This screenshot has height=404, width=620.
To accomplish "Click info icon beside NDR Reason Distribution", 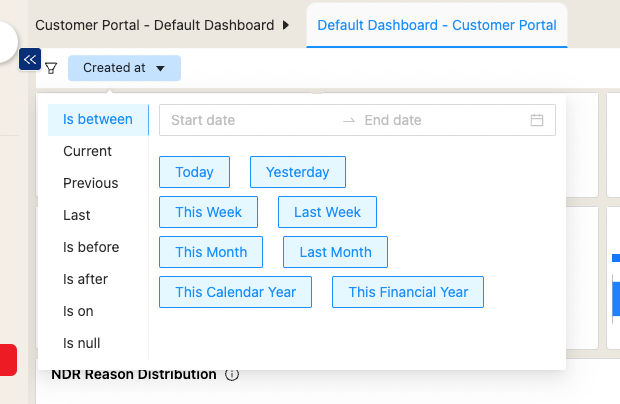I will click(x=232, y=375).
